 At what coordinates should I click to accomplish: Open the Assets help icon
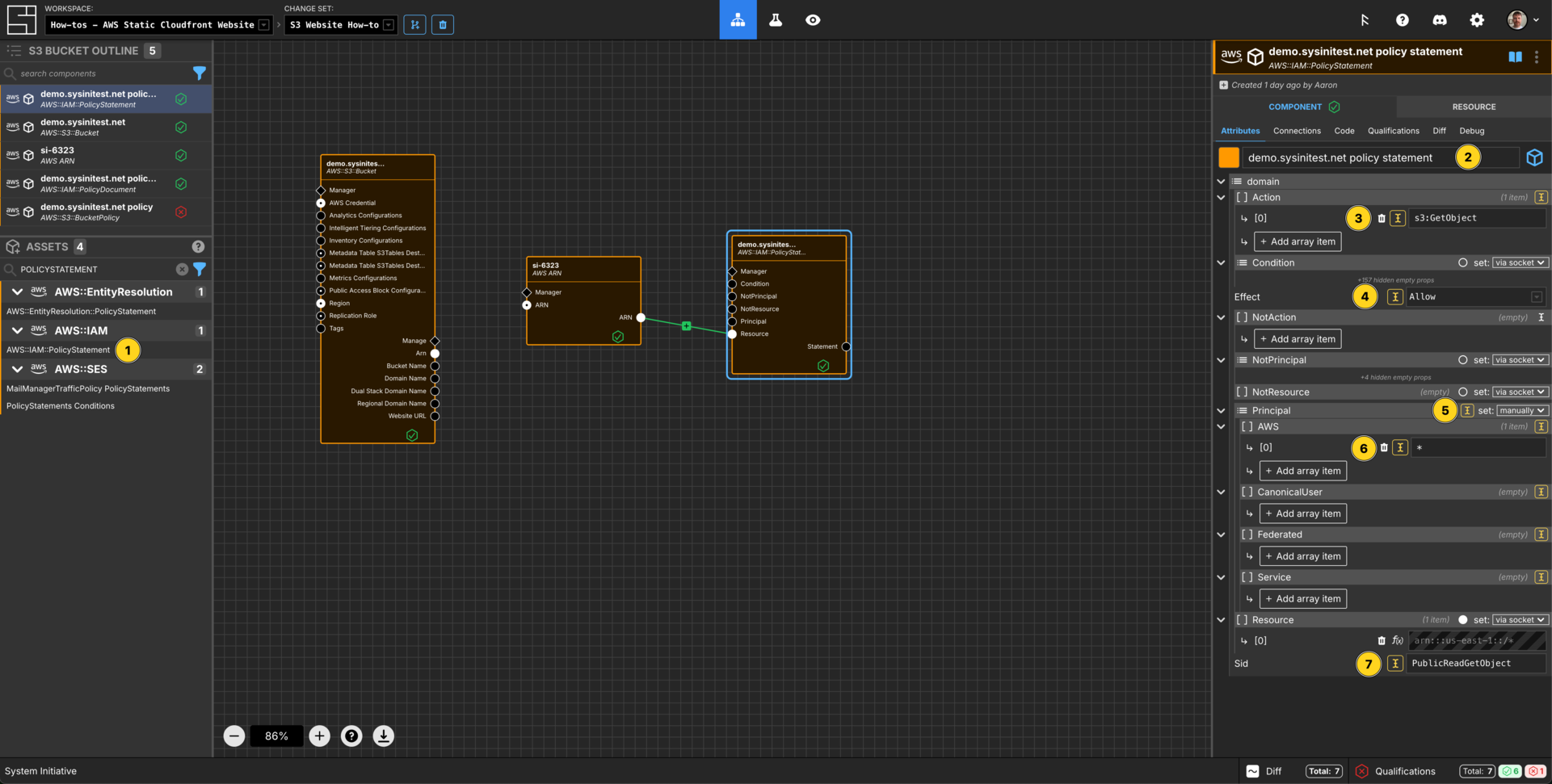pyautogui.click(x=198, y=246)
